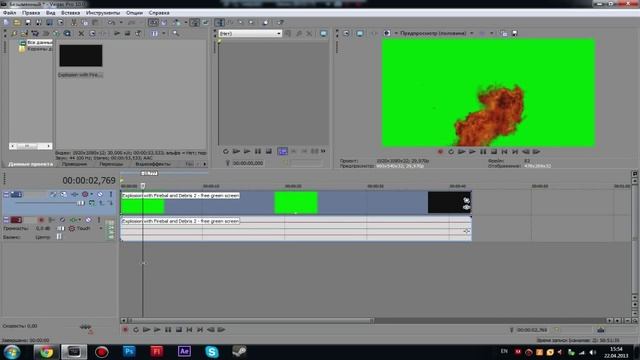Toggle Ignore Event Grouping
This screenshot has width=640, height=360.
click(206, 22)
